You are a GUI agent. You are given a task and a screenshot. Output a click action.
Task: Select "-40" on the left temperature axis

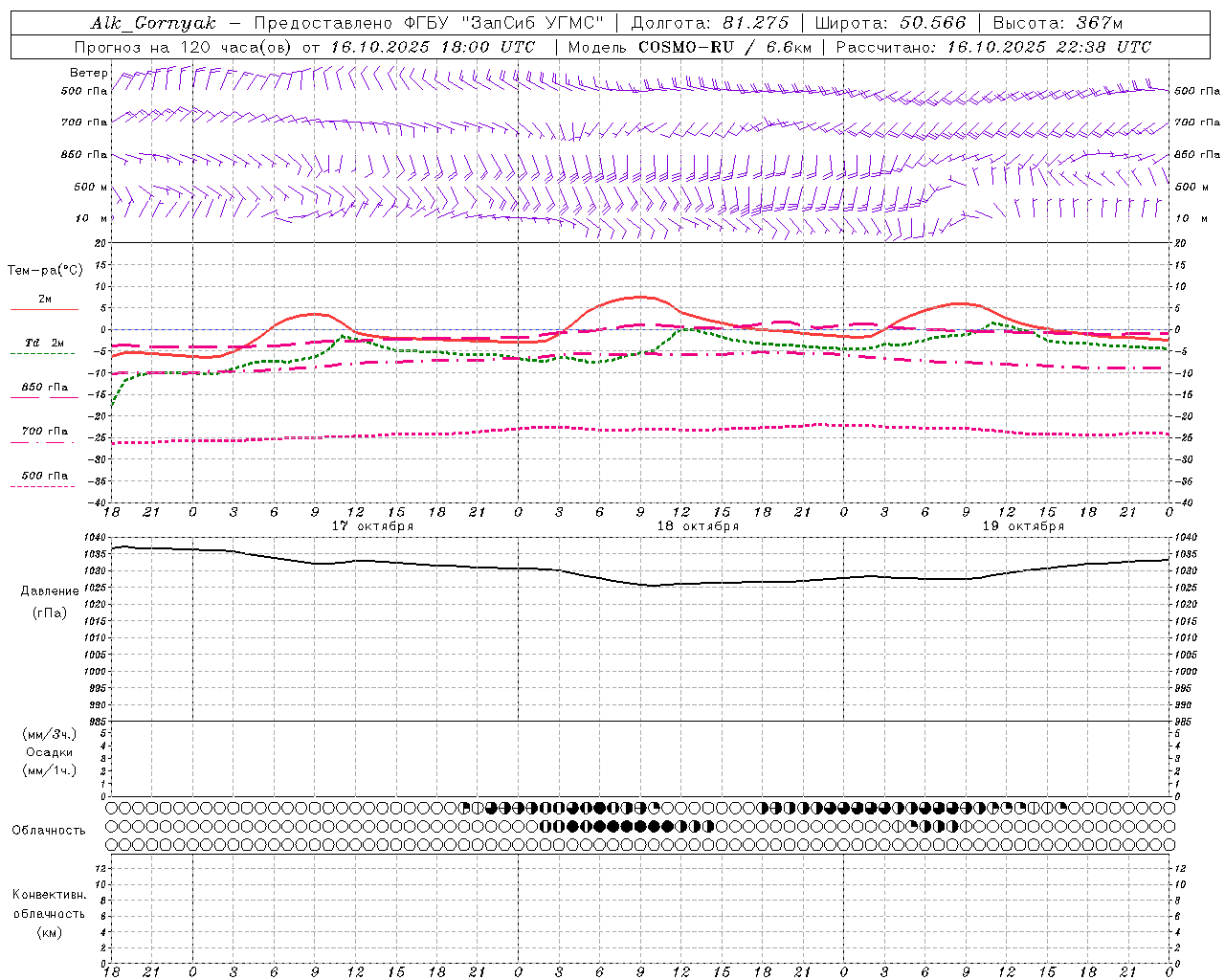96,502
